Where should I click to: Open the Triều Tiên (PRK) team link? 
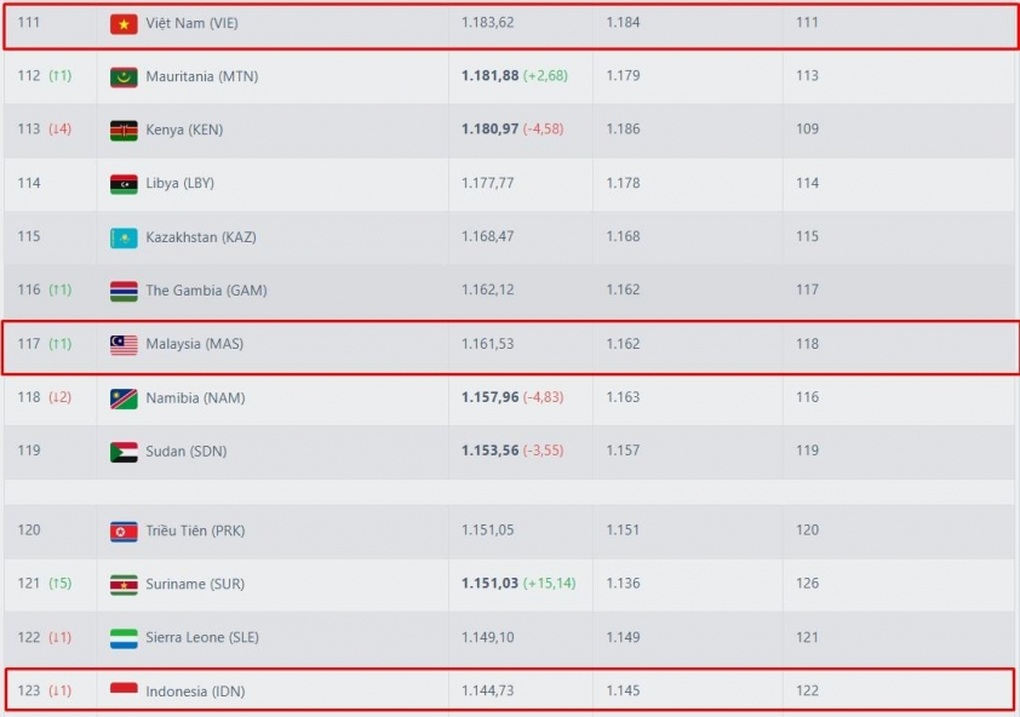pyautogui.click(x=193, y=531)
